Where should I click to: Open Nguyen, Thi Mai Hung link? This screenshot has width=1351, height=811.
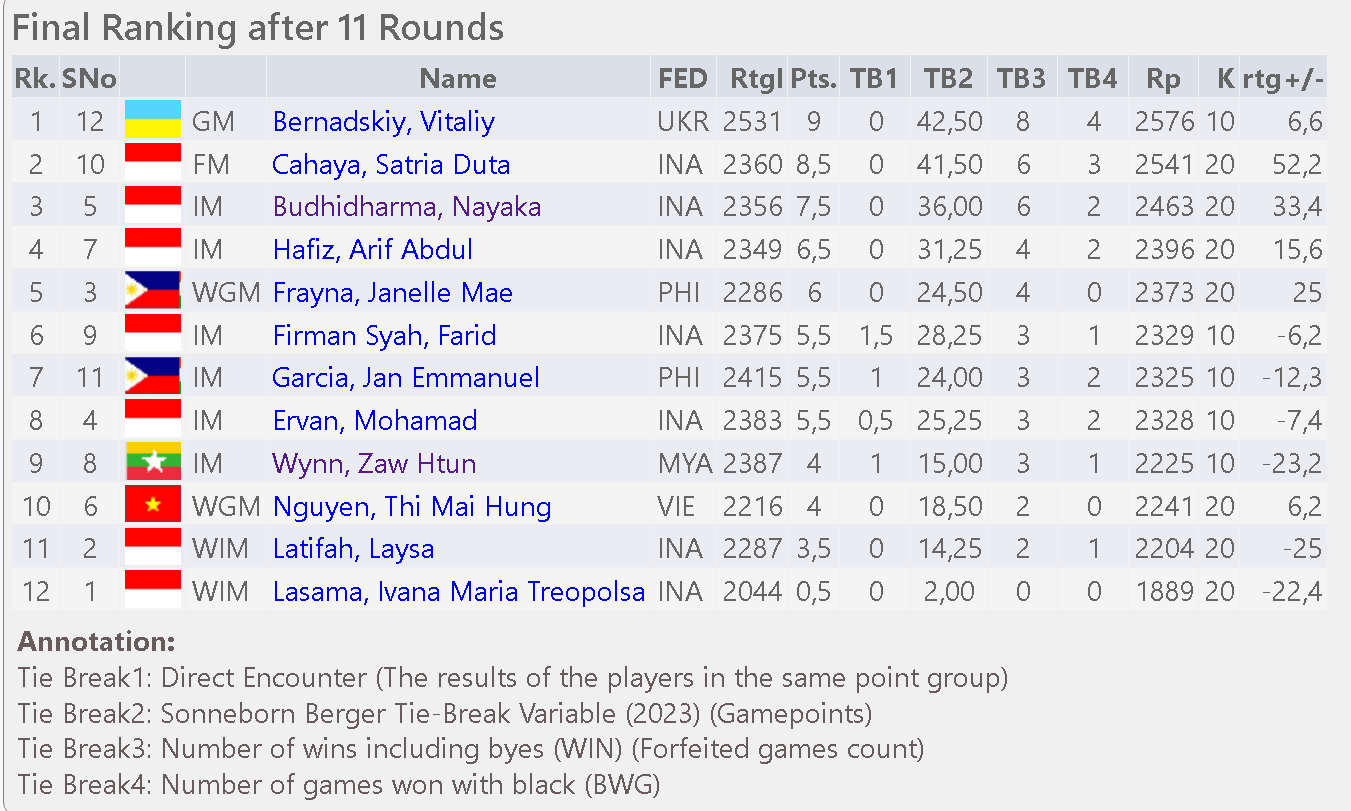412,507
